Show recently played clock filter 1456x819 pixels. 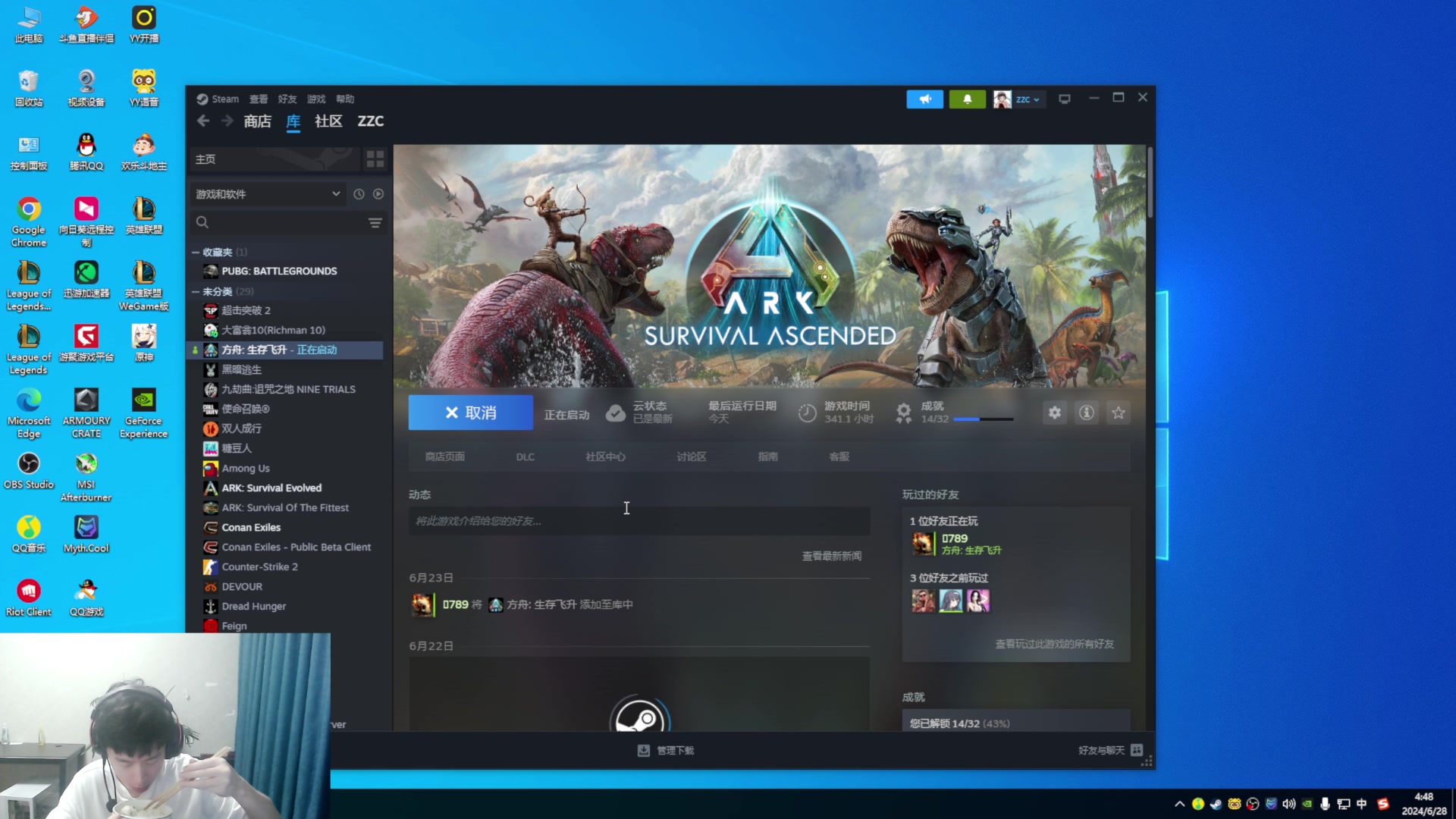click(359, 194)
